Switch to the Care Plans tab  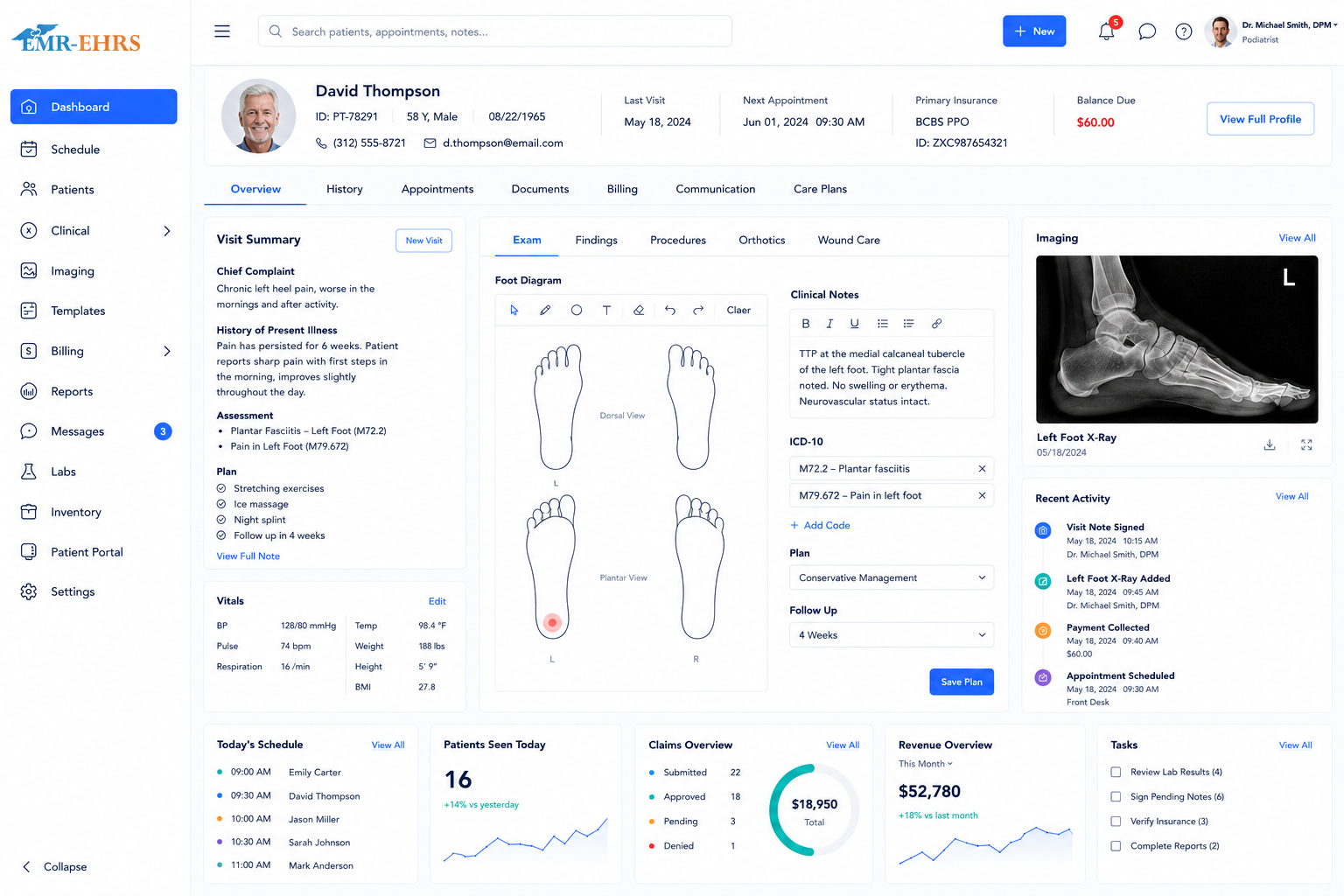pos(820,189)
